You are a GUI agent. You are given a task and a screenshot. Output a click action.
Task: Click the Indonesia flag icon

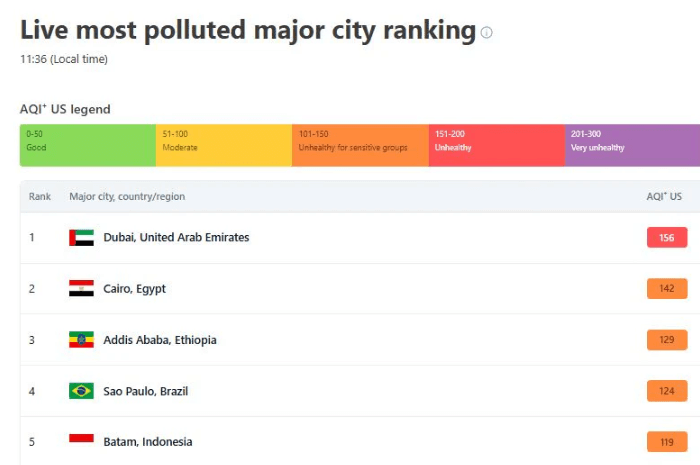click(x=81, y=441)
